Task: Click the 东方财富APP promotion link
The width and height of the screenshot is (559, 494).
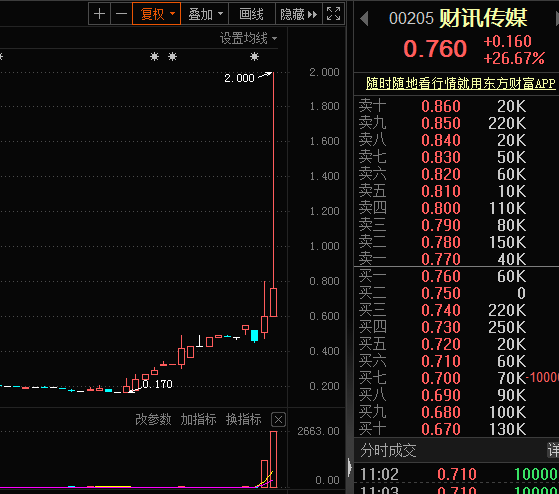Action: pyautogui.click(x=461, y=83)
